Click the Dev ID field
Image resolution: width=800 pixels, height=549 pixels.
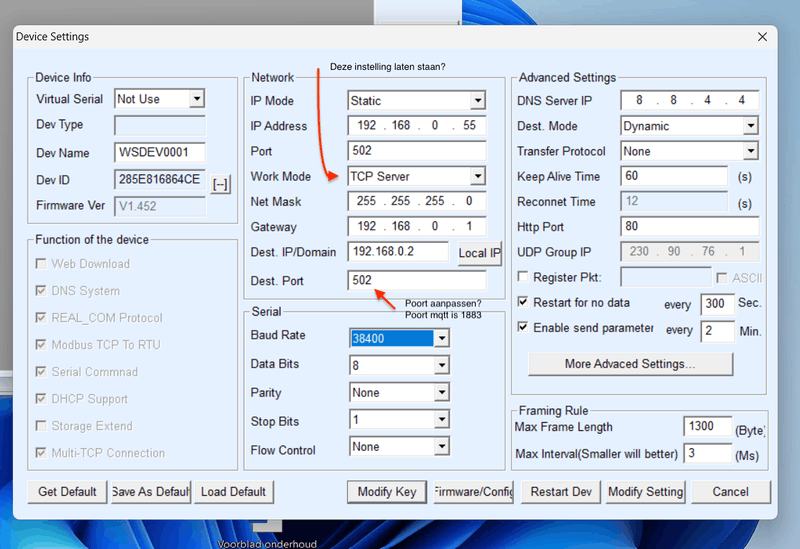(160, 180)
